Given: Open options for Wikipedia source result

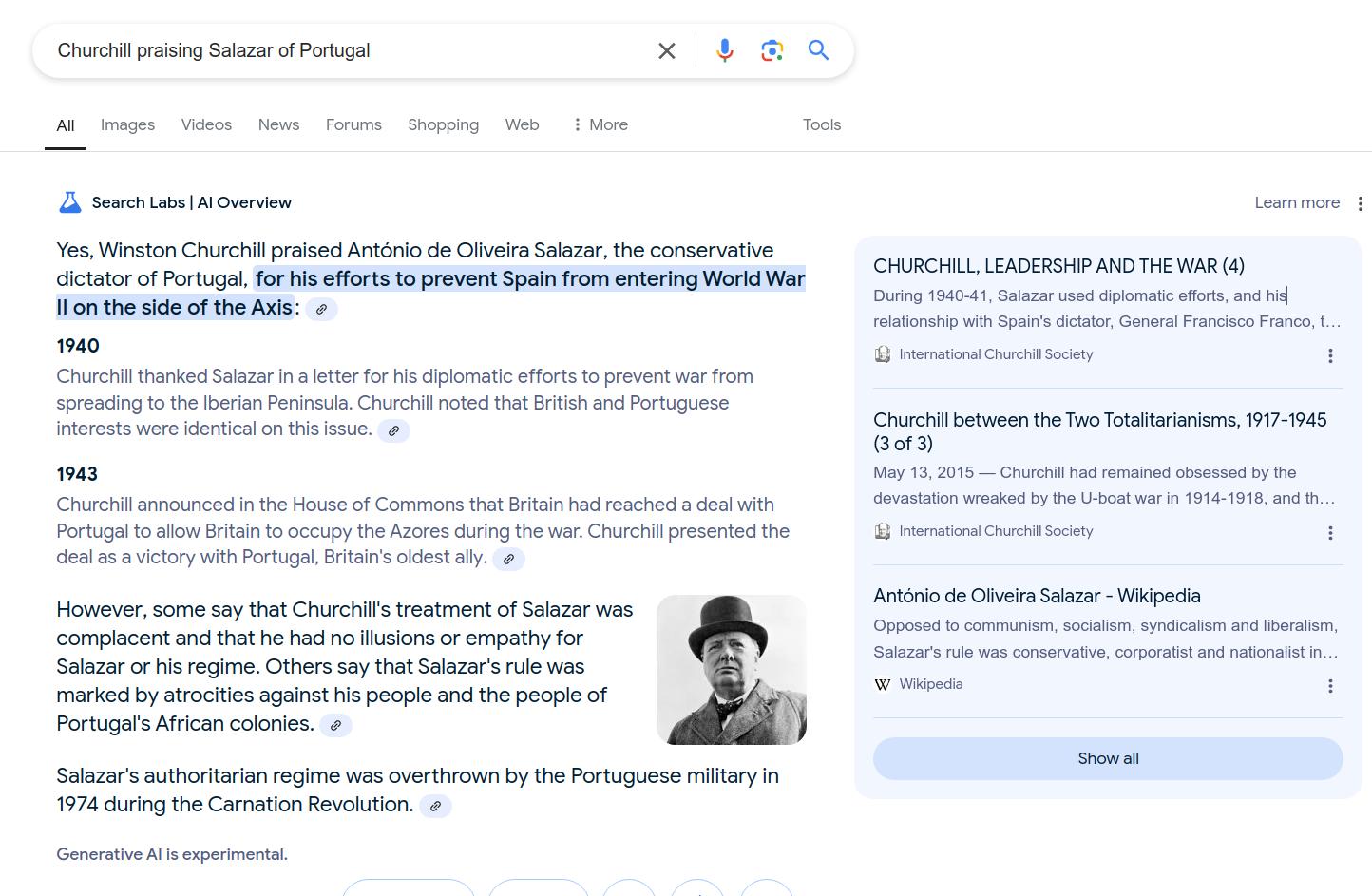Looking at the screenshot, I should [x=1330, y=686].
